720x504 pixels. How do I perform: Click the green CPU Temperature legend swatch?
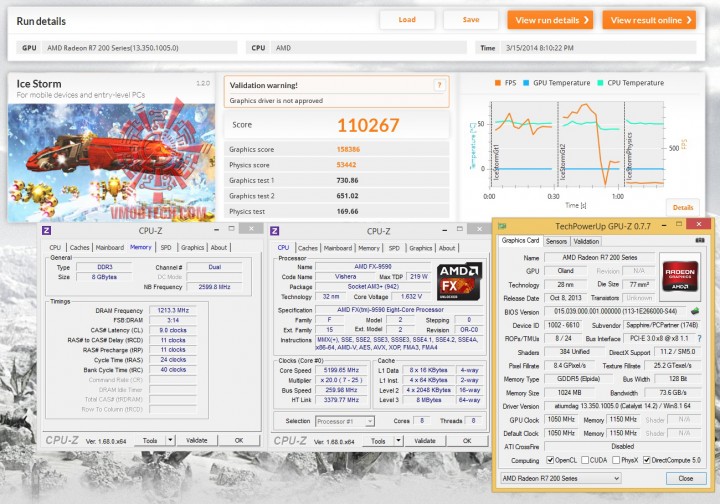(600, 83)
